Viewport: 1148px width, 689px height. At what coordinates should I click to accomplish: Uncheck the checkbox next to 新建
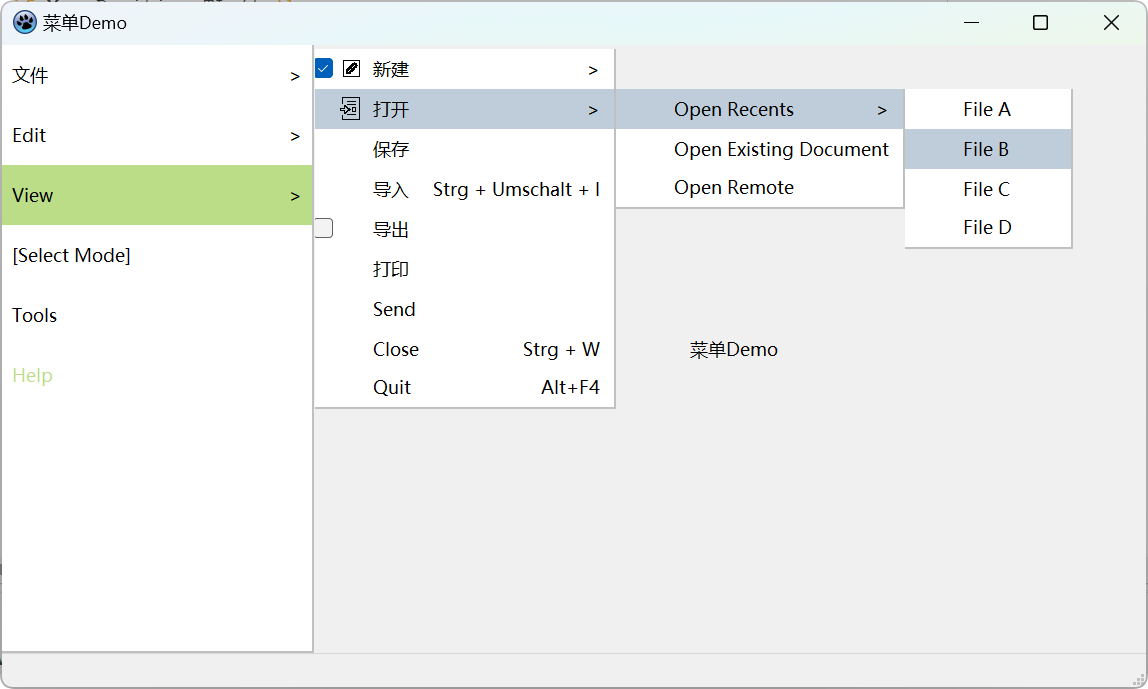point(324,69)
